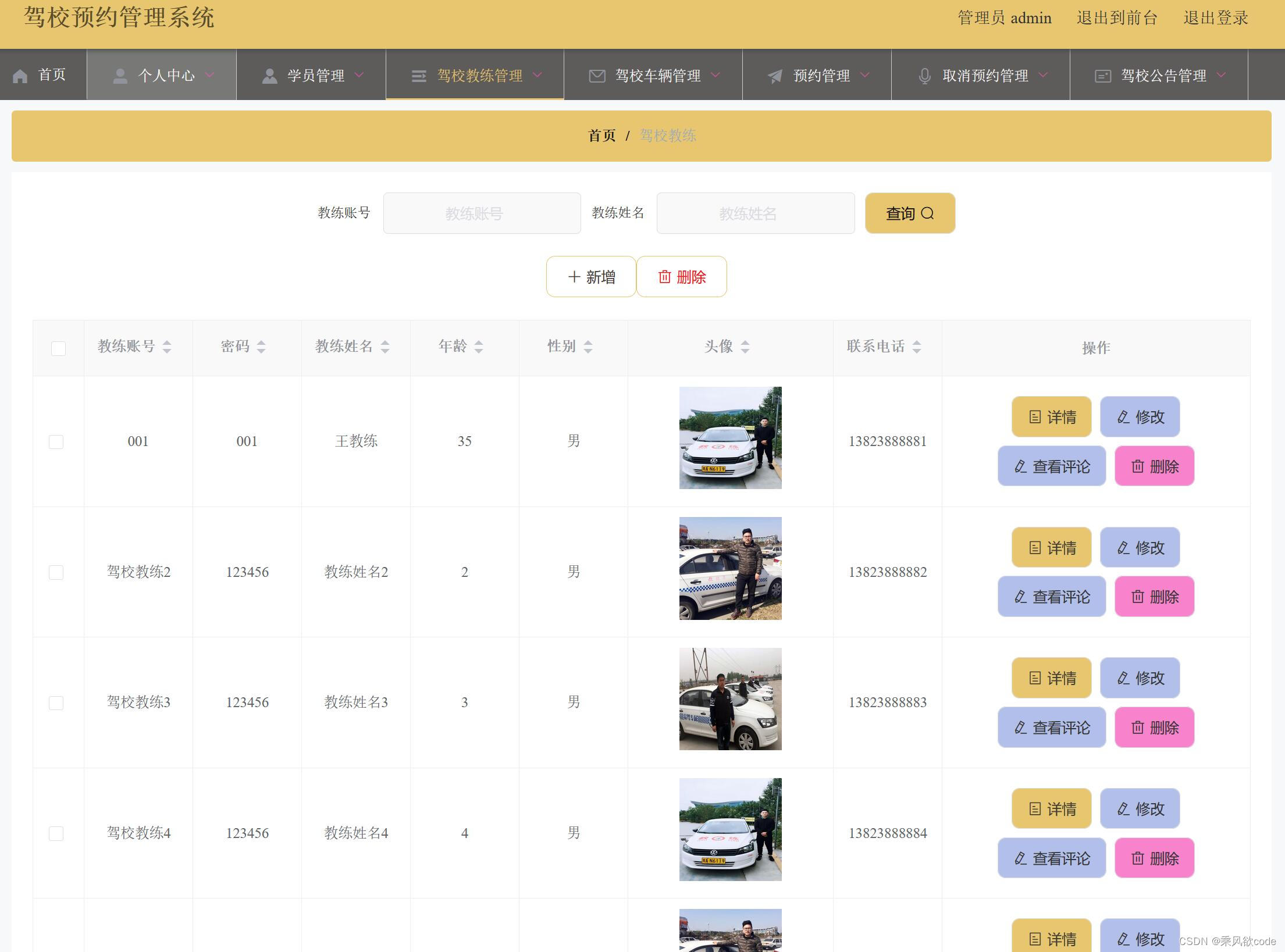Expand the 驾校教练管理 dropdown chevron
This screenshot has height=952, width=1285.
click(538, 75)
